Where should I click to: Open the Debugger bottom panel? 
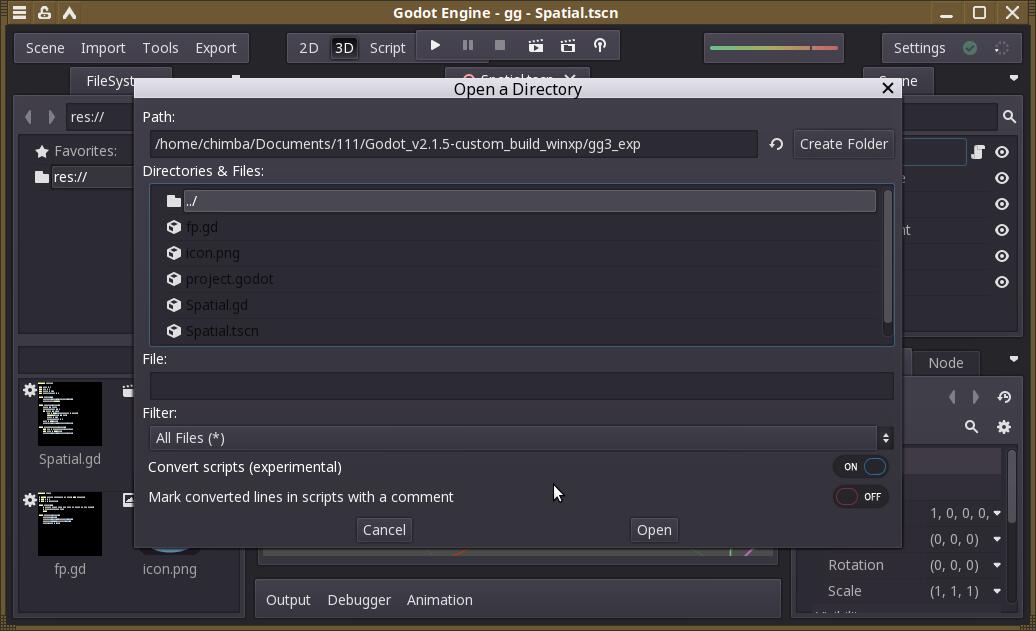click(x=359, y=600)
